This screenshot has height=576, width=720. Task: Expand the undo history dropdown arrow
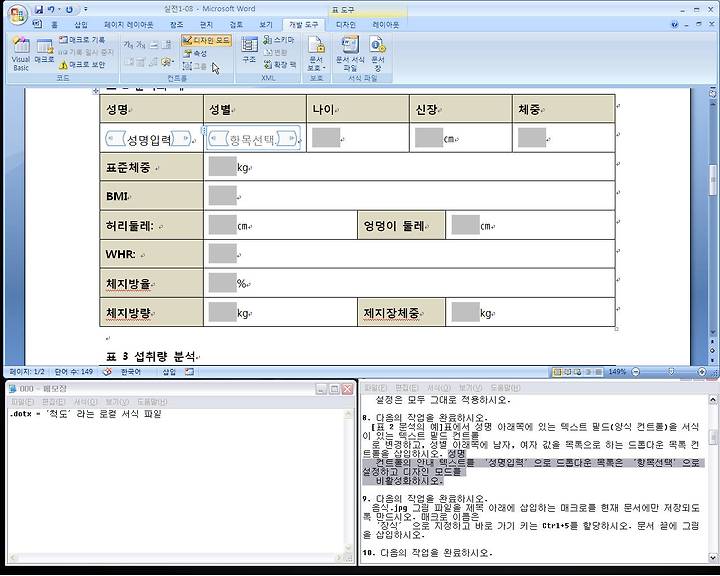pos(59,9)
